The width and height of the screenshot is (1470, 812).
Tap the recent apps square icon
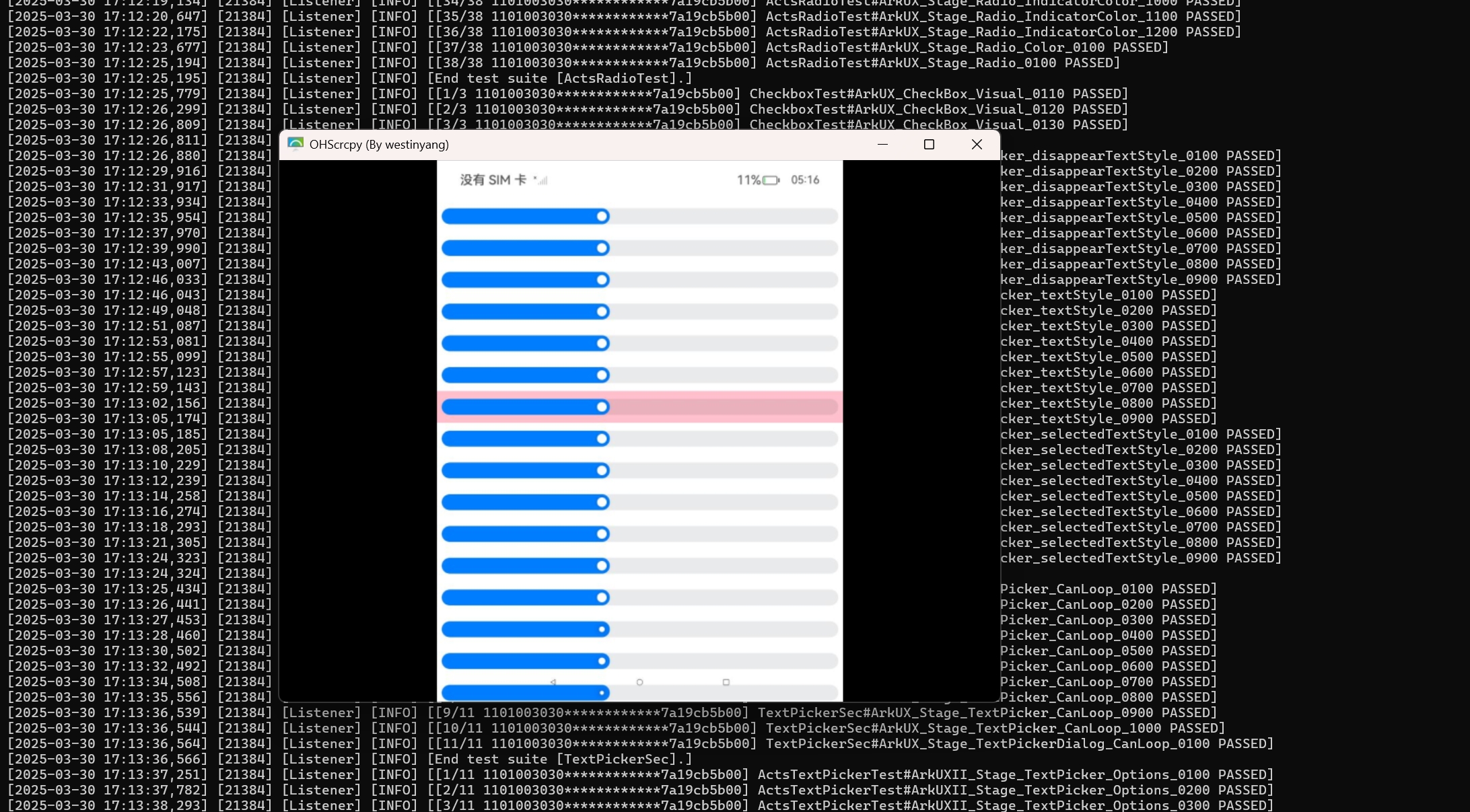(726, 682)
